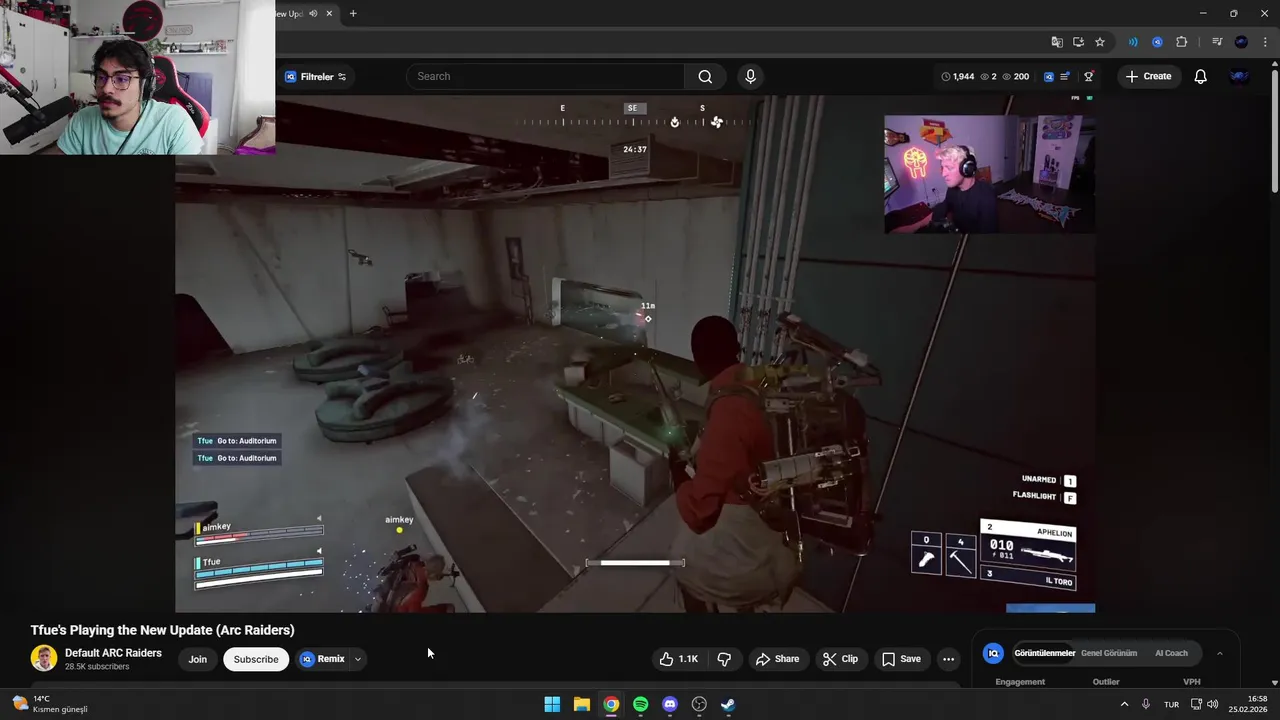The width and height of the screenshot is (1280, 720).
Task: Click the Create button
Action: [1148, 77]
